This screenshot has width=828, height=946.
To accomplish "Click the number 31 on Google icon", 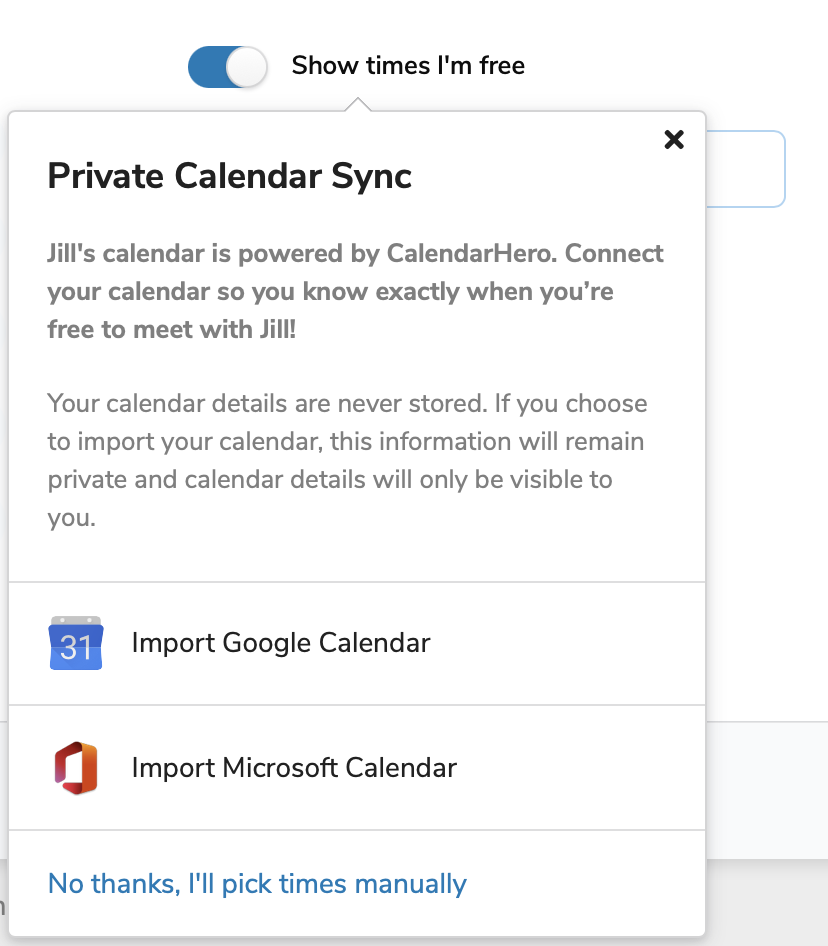I will [76, 648].
